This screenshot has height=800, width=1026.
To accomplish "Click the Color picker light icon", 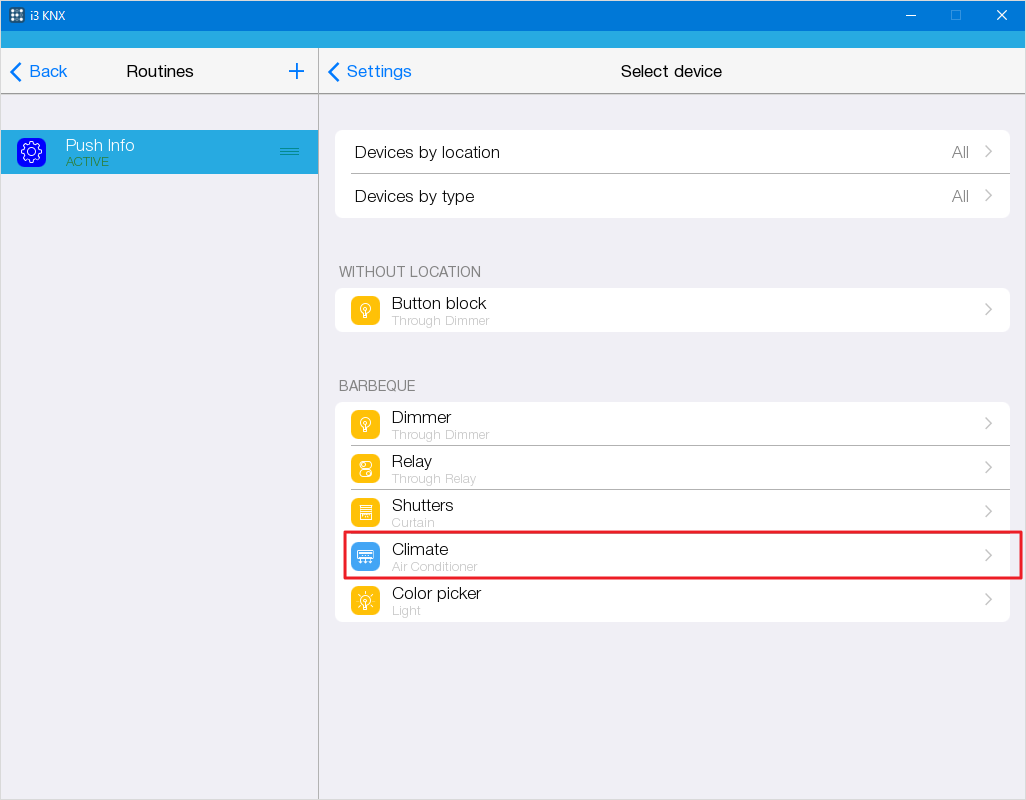I will click(365, 600).
